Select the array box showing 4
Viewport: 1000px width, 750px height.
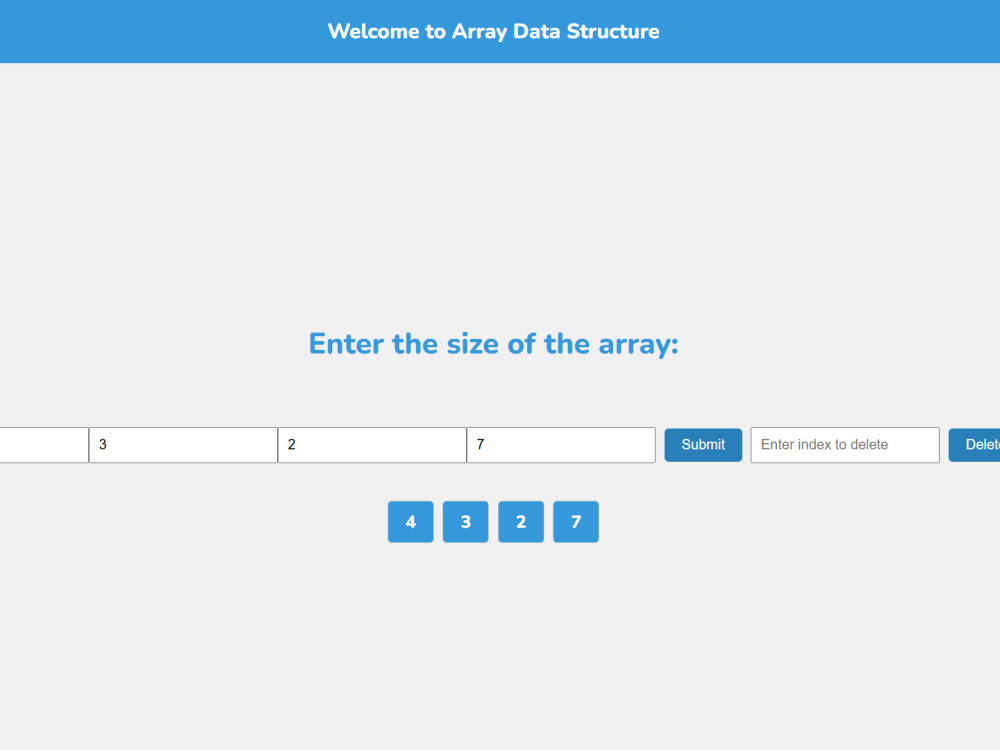point(411,522)
